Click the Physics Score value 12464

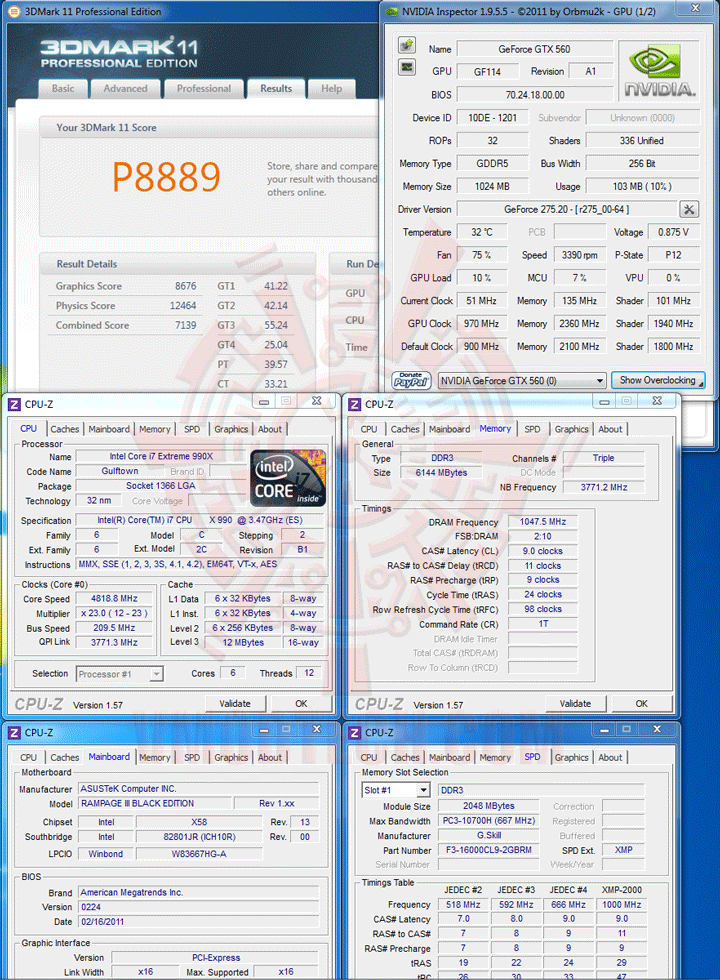point(183,306)
